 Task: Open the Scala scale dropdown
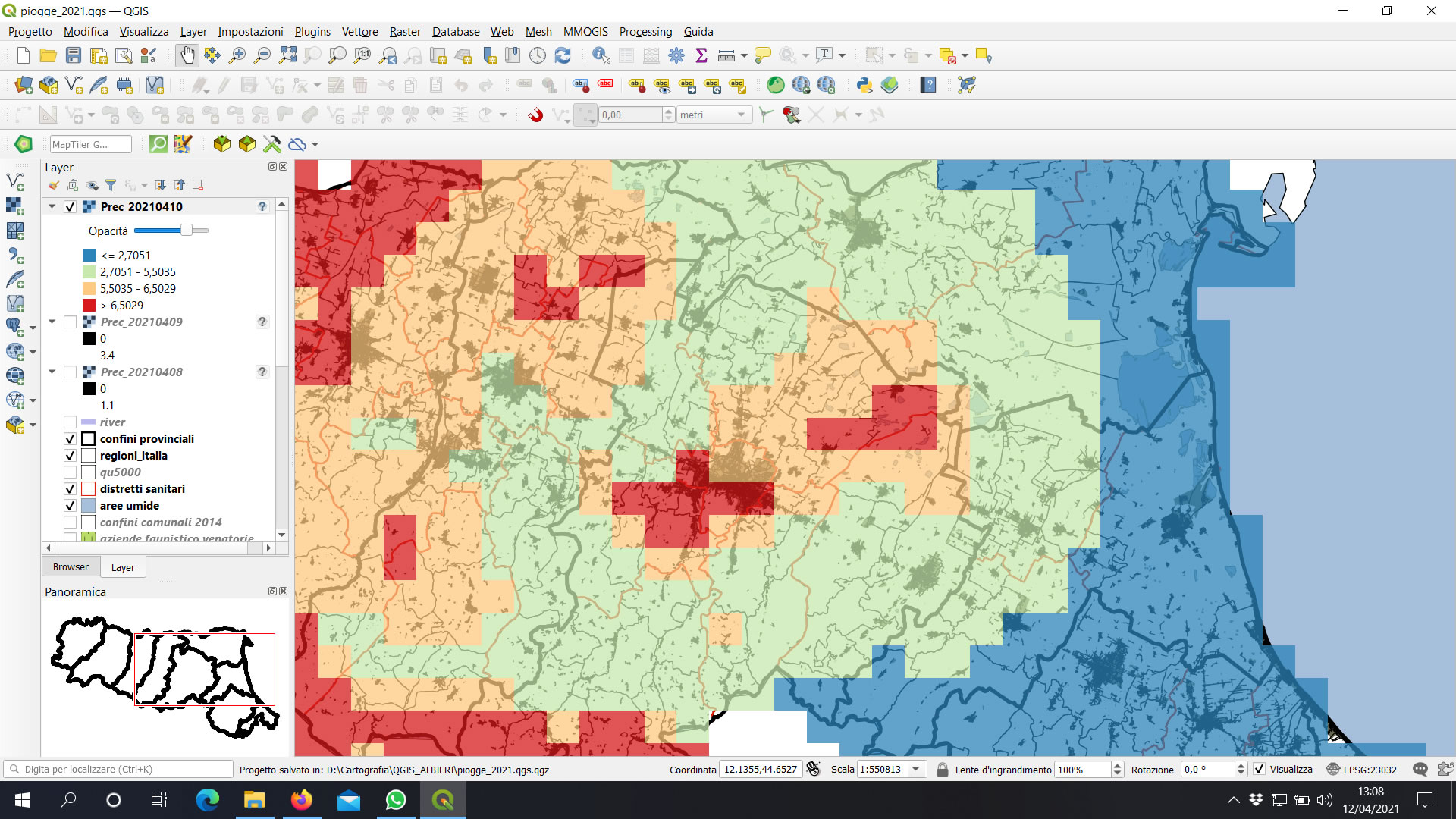(x=915, y=770)
